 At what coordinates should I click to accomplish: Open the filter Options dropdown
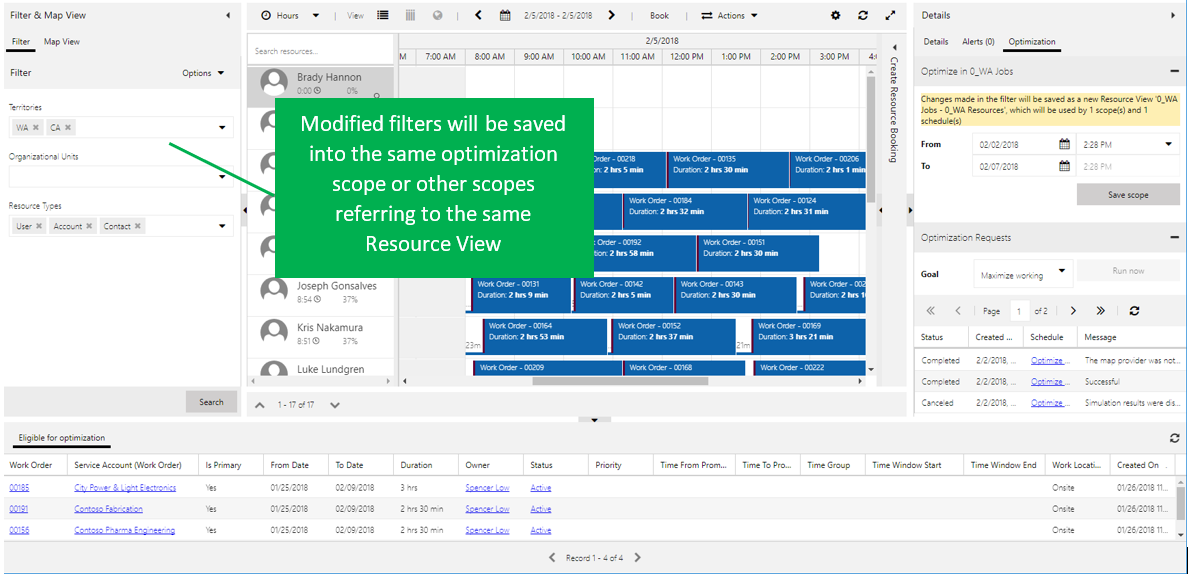click(x=203, y=73)
